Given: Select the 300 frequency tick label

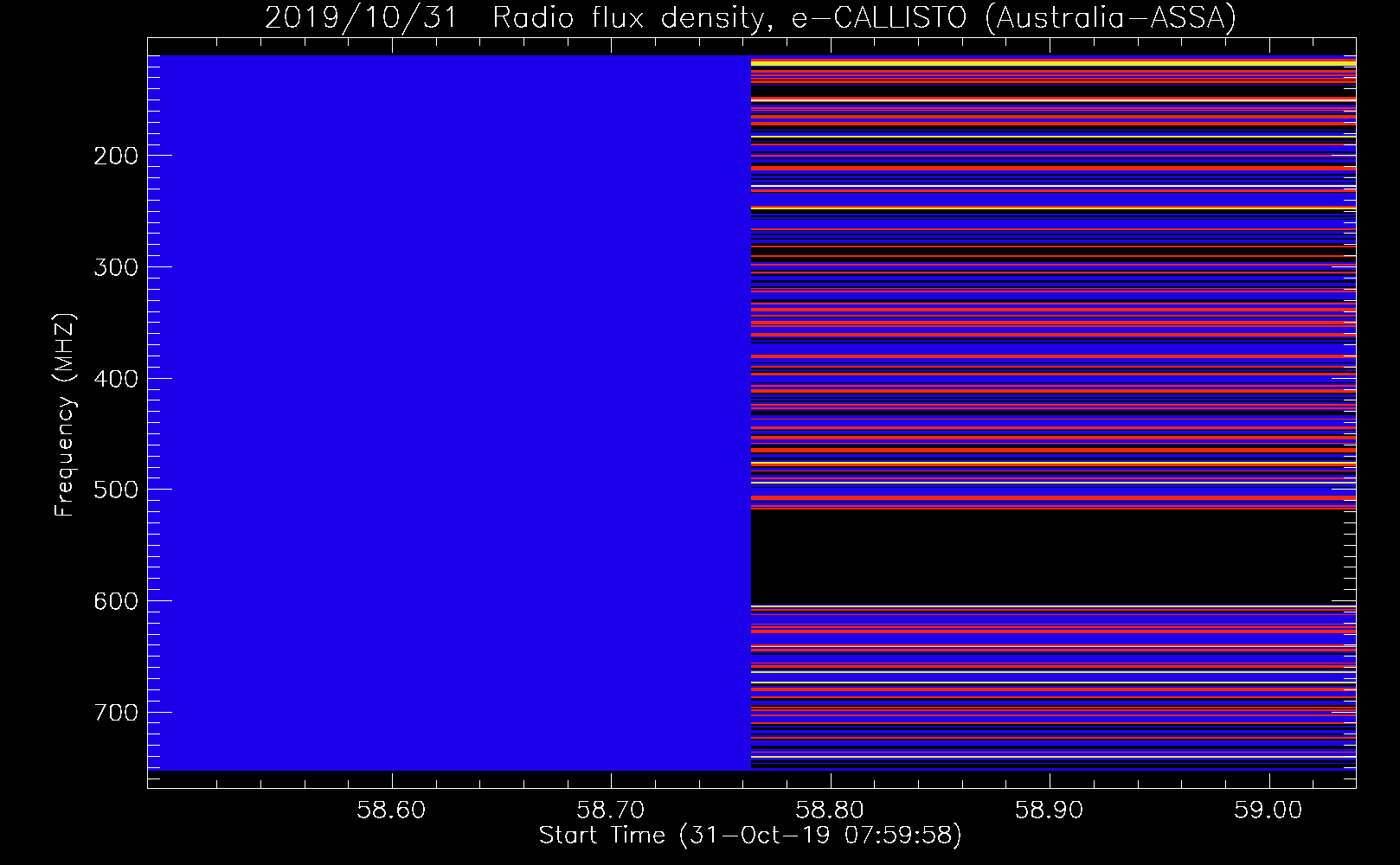Looking at the screenshot, I should pyautogui.click(x=116, y=267).
